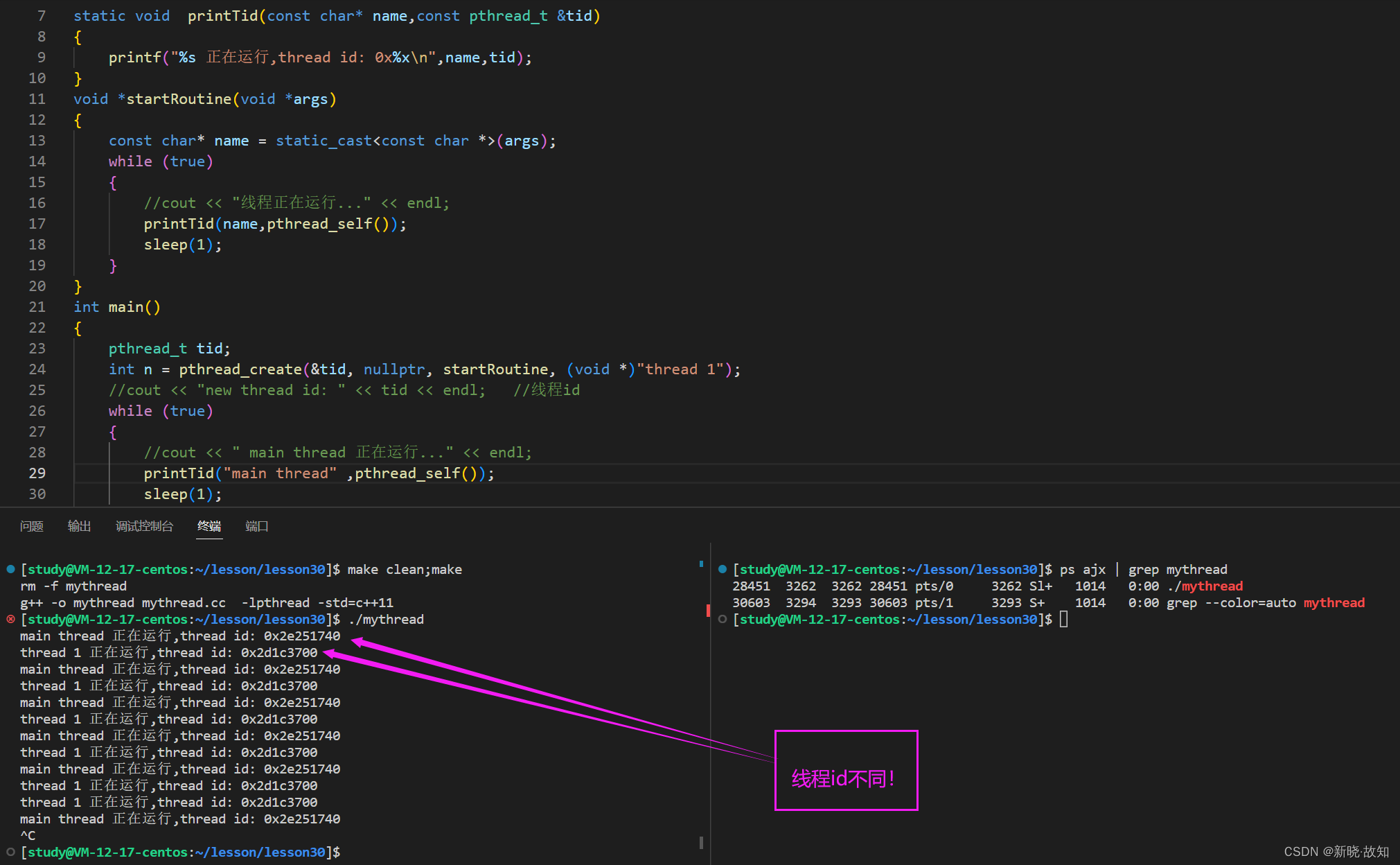Place cursor at right terminal prompt
This screenshot has height=865, width=1400.
(x=1063, y=619)
